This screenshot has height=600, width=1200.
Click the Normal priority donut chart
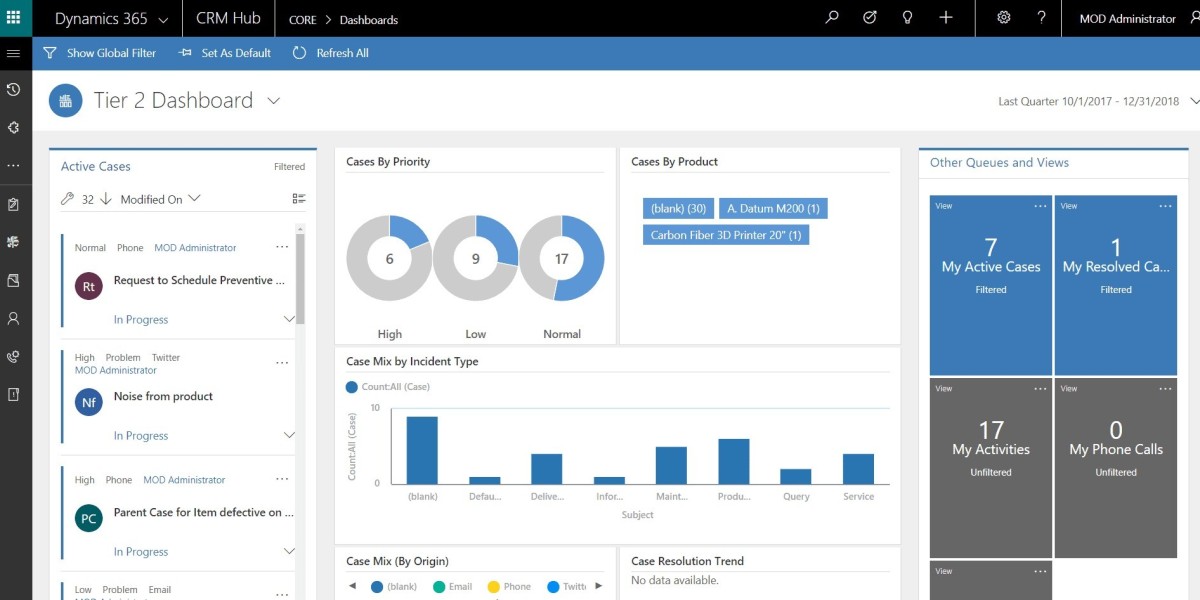click(561, 259)
